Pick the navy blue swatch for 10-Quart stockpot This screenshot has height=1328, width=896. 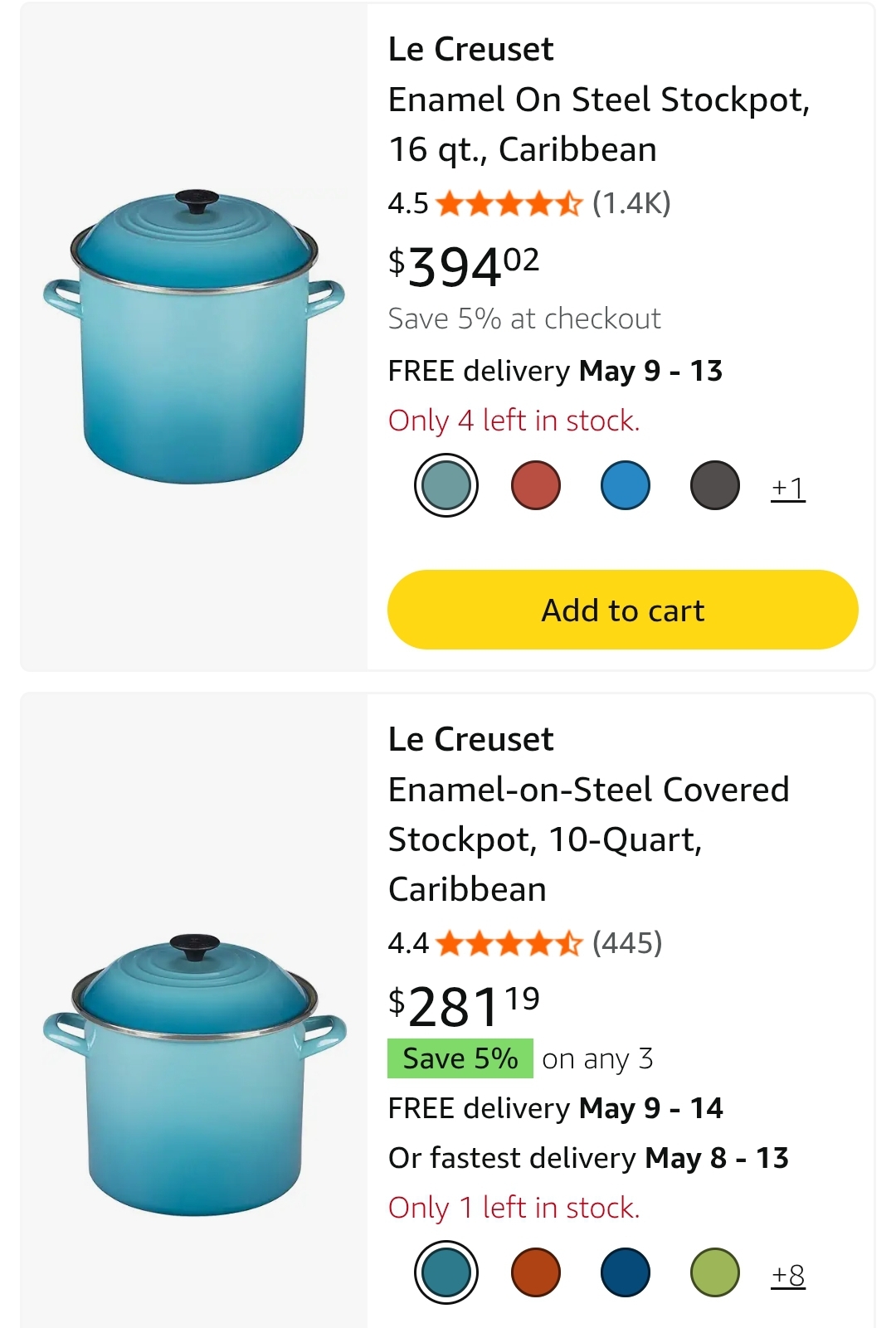tap(626, 1272)
